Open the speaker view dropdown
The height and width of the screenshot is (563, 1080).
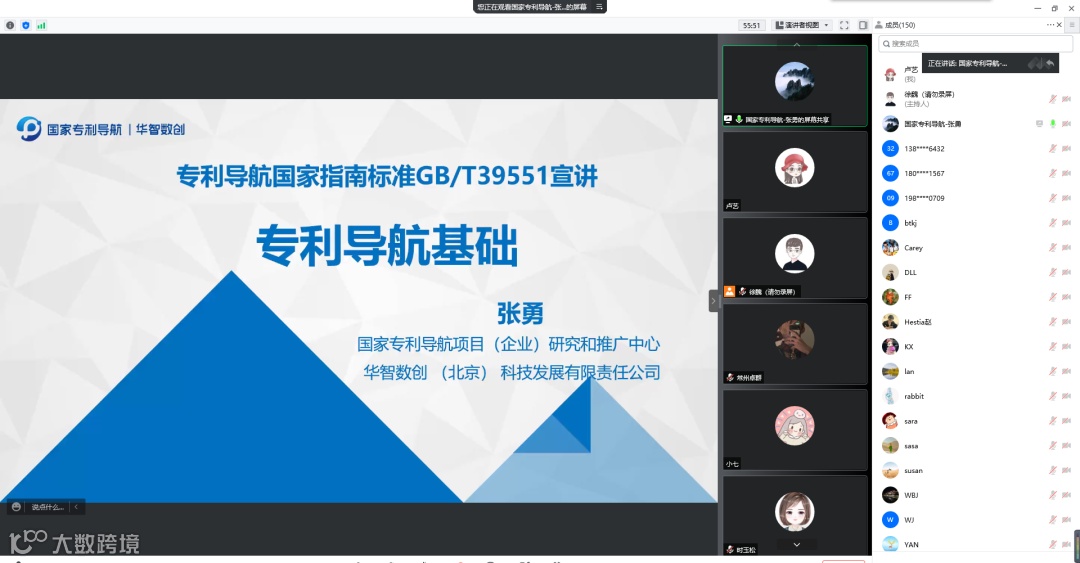(x=802, y=25)
